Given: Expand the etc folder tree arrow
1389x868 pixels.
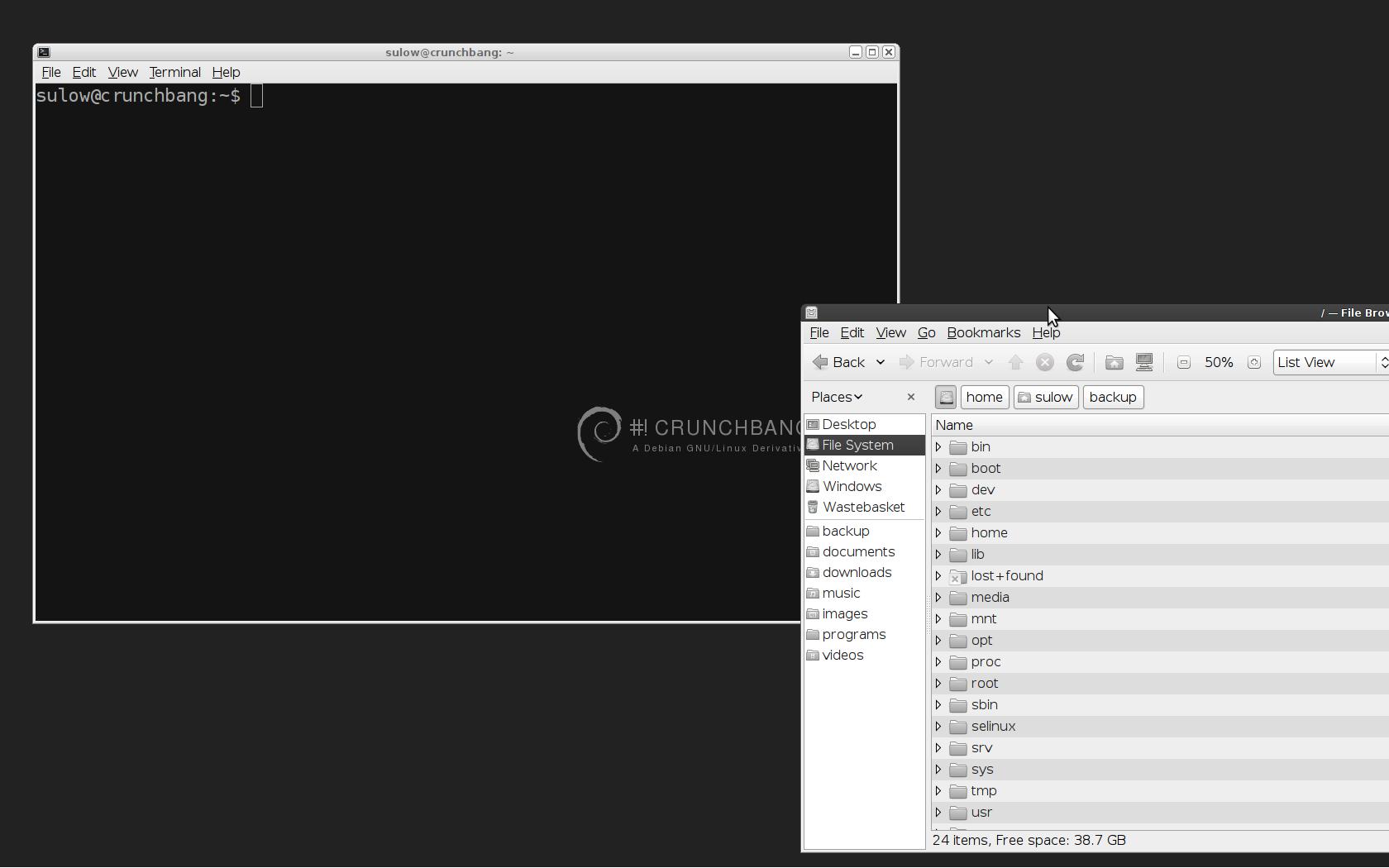Looking at the screenshot, I should tap(938, 511).
